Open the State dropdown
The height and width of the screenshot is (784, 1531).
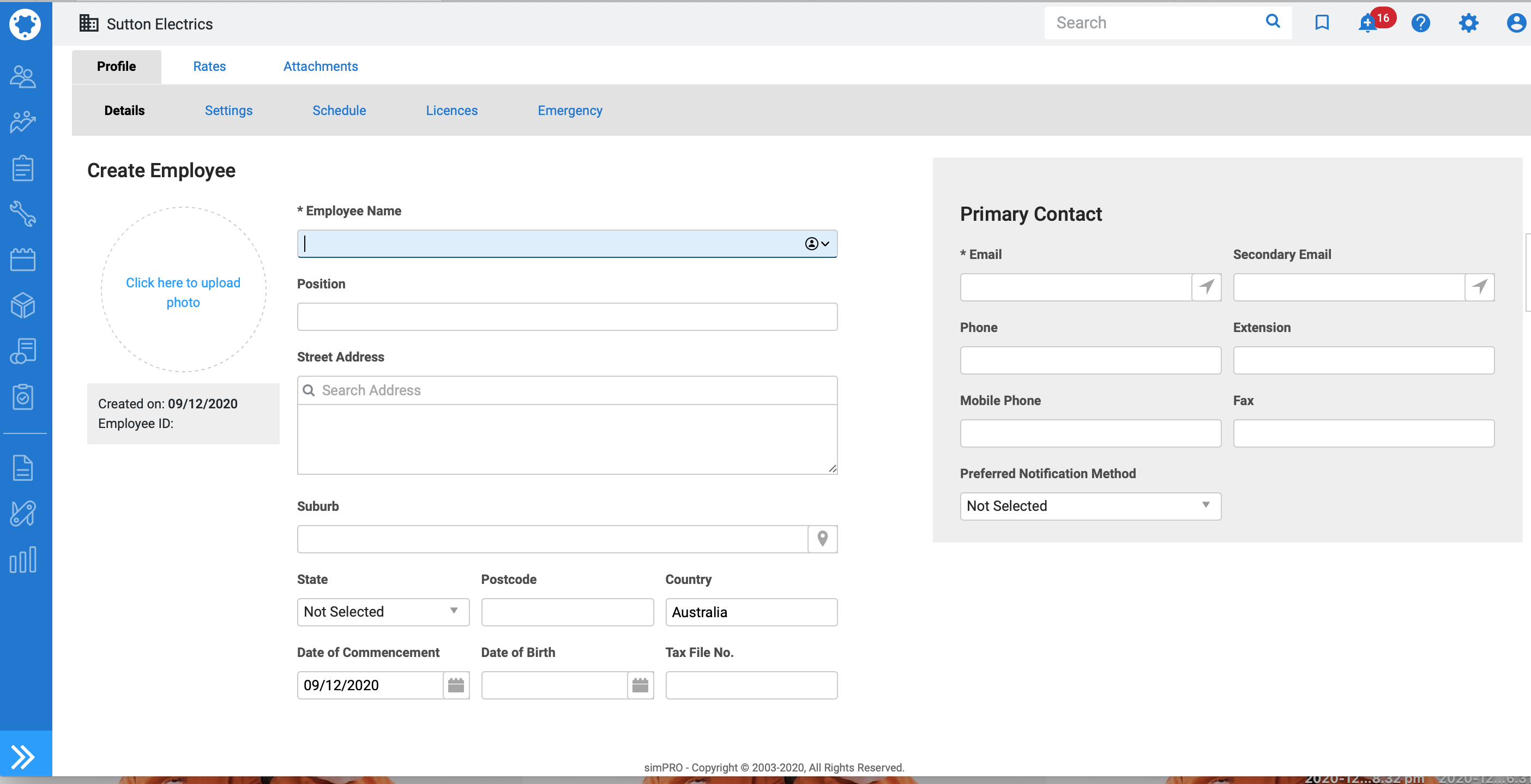383,612
